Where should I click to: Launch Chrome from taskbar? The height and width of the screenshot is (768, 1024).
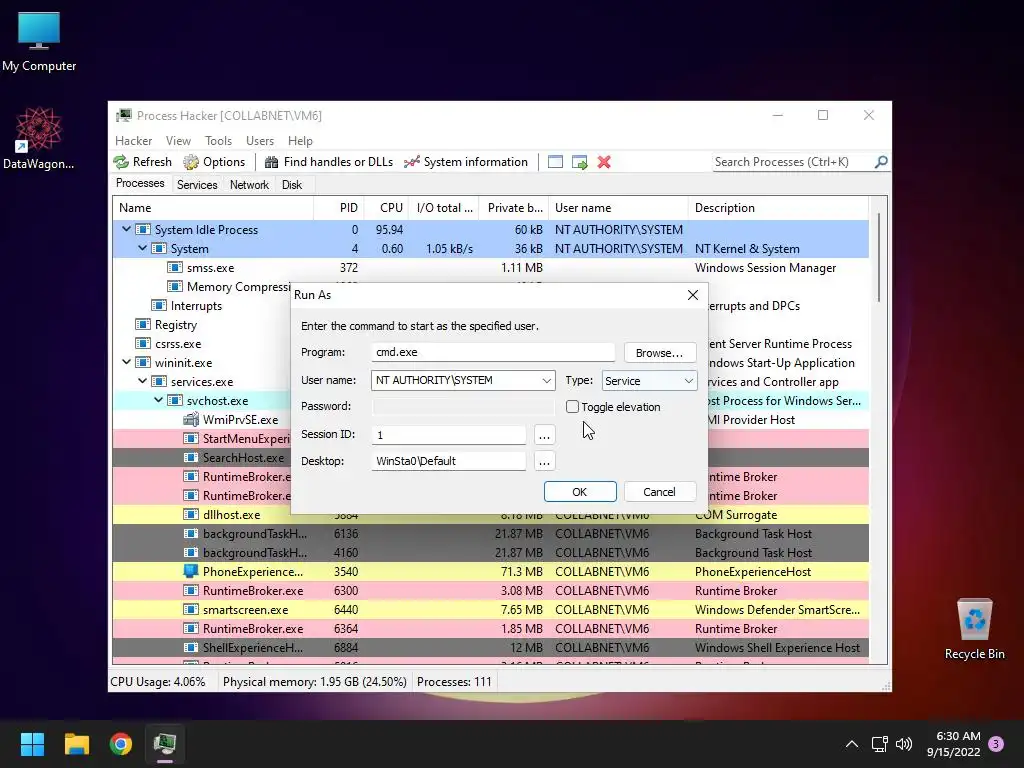click(x=121, y=744)
